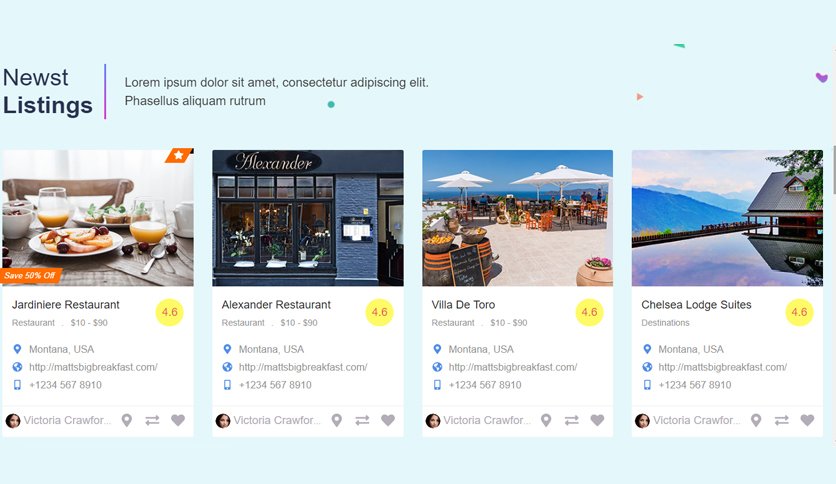Screen dimensions: 836x484
Task: Click compare arrows on Chelsea Lodge Suites card
Action: point(782,421)
